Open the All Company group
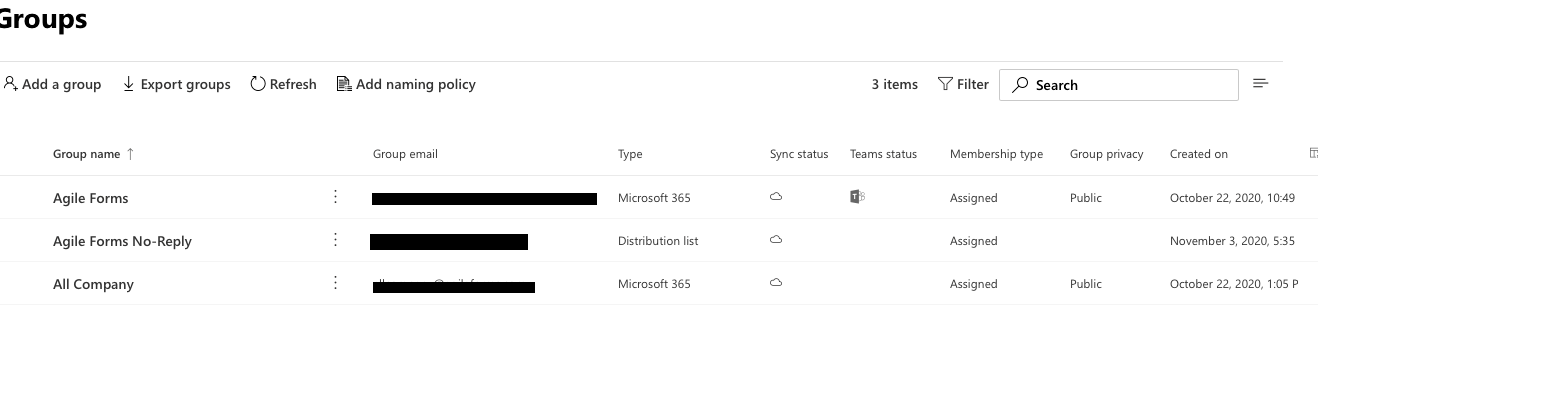 pyautogui.click(x=93, y=284)
